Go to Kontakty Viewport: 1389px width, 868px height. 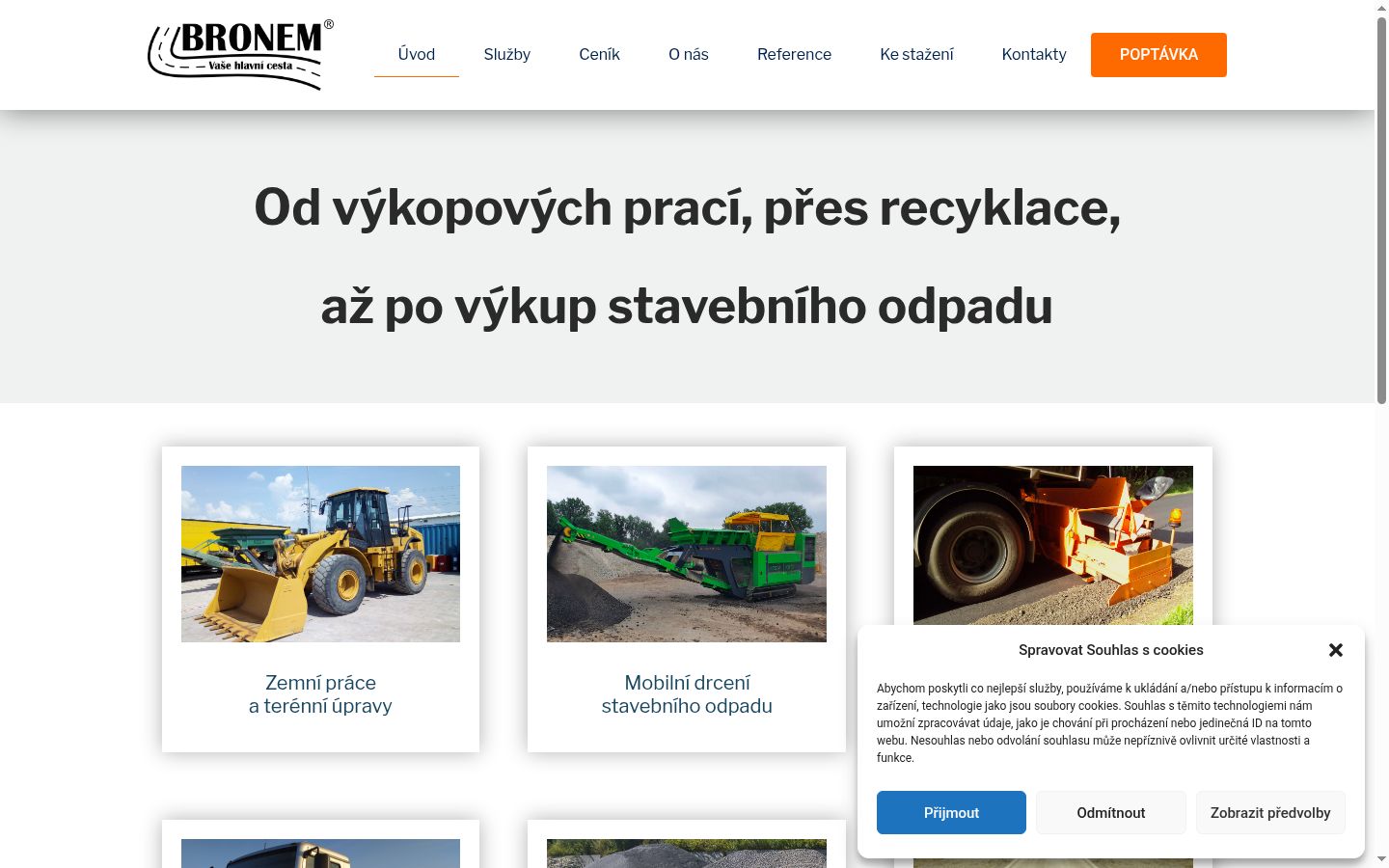(x=1034, y=55)
